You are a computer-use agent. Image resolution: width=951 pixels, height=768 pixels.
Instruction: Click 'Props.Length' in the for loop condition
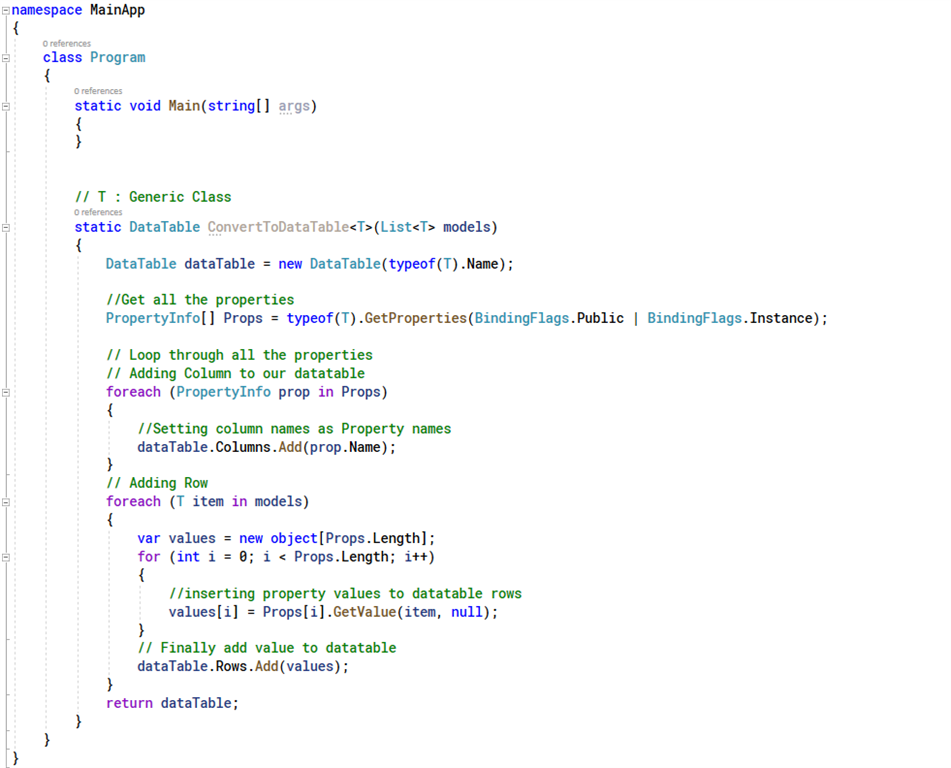click(341, 557)
